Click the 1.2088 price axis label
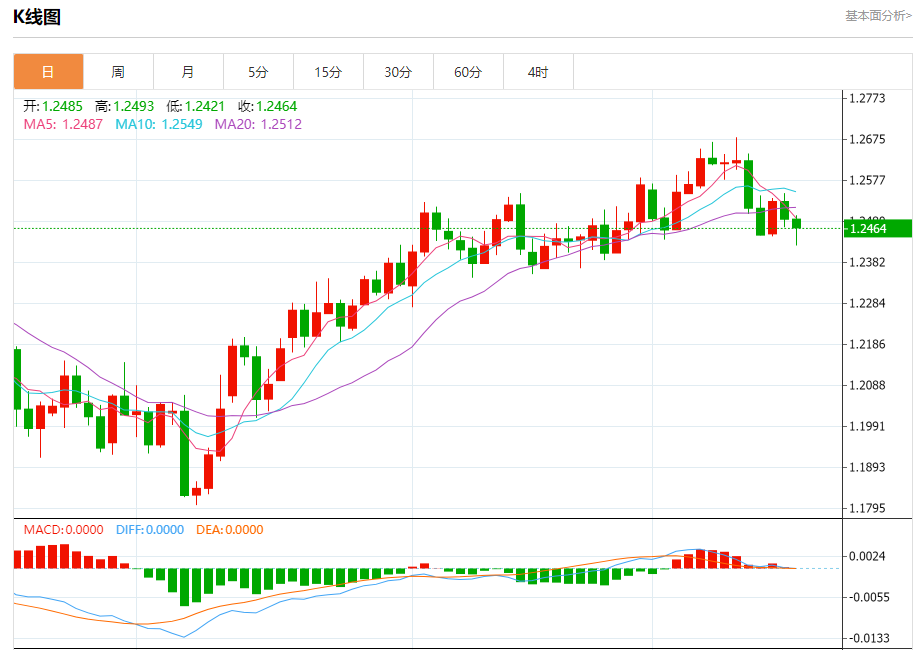The image size is (919, 650). [x=867, y=386]
